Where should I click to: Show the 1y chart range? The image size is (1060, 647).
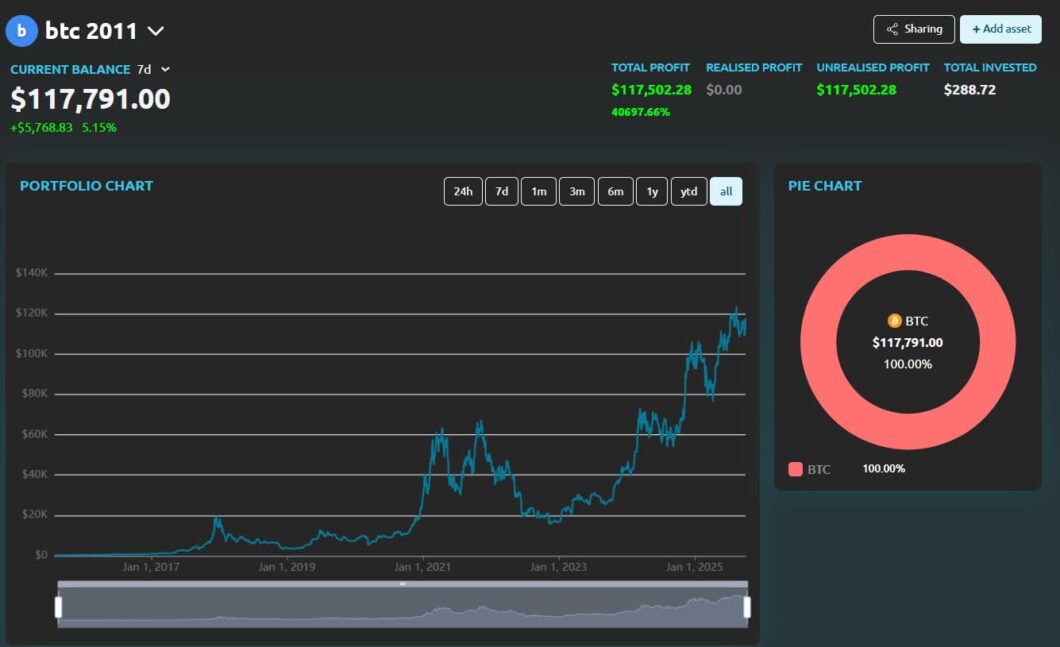tap(652, 191)
